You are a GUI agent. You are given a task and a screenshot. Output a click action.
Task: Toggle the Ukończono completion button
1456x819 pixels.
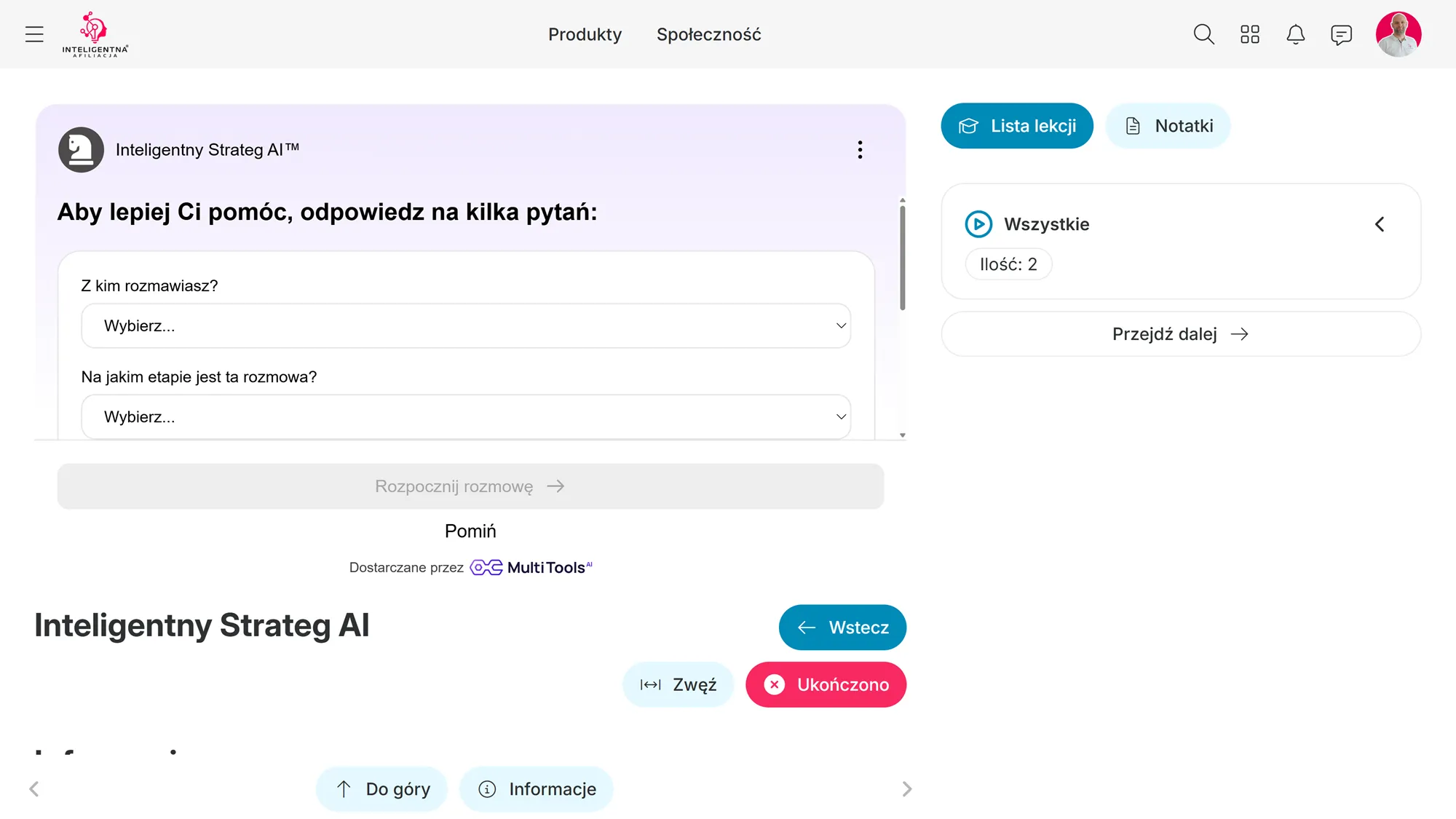pyautogui.click(x=826, y=684)
